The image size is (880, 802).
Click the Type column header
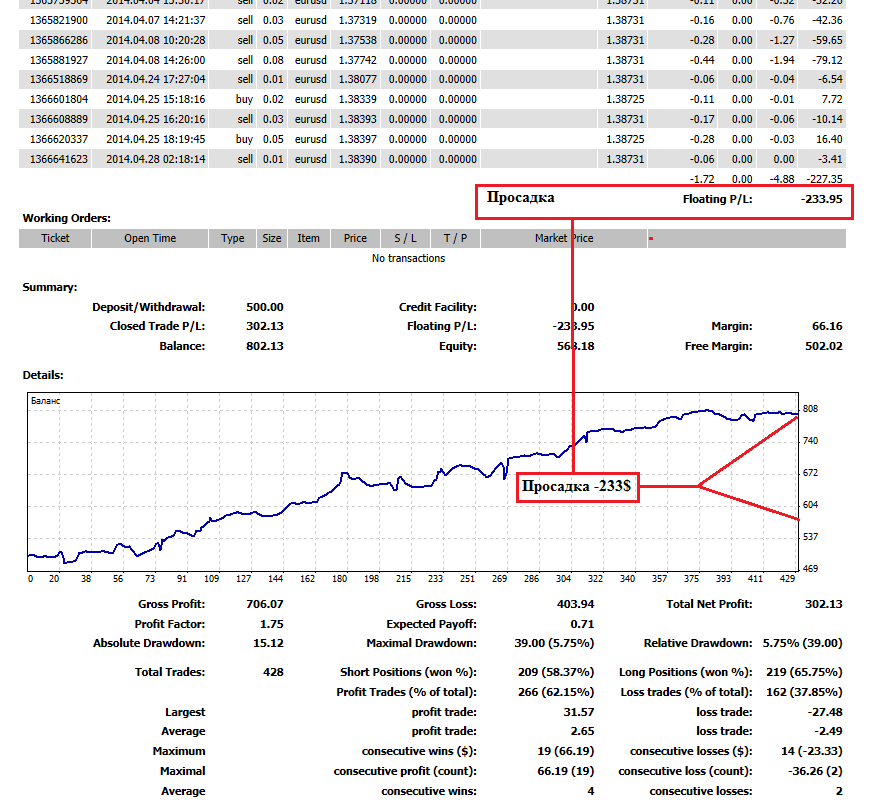point(232,238)
